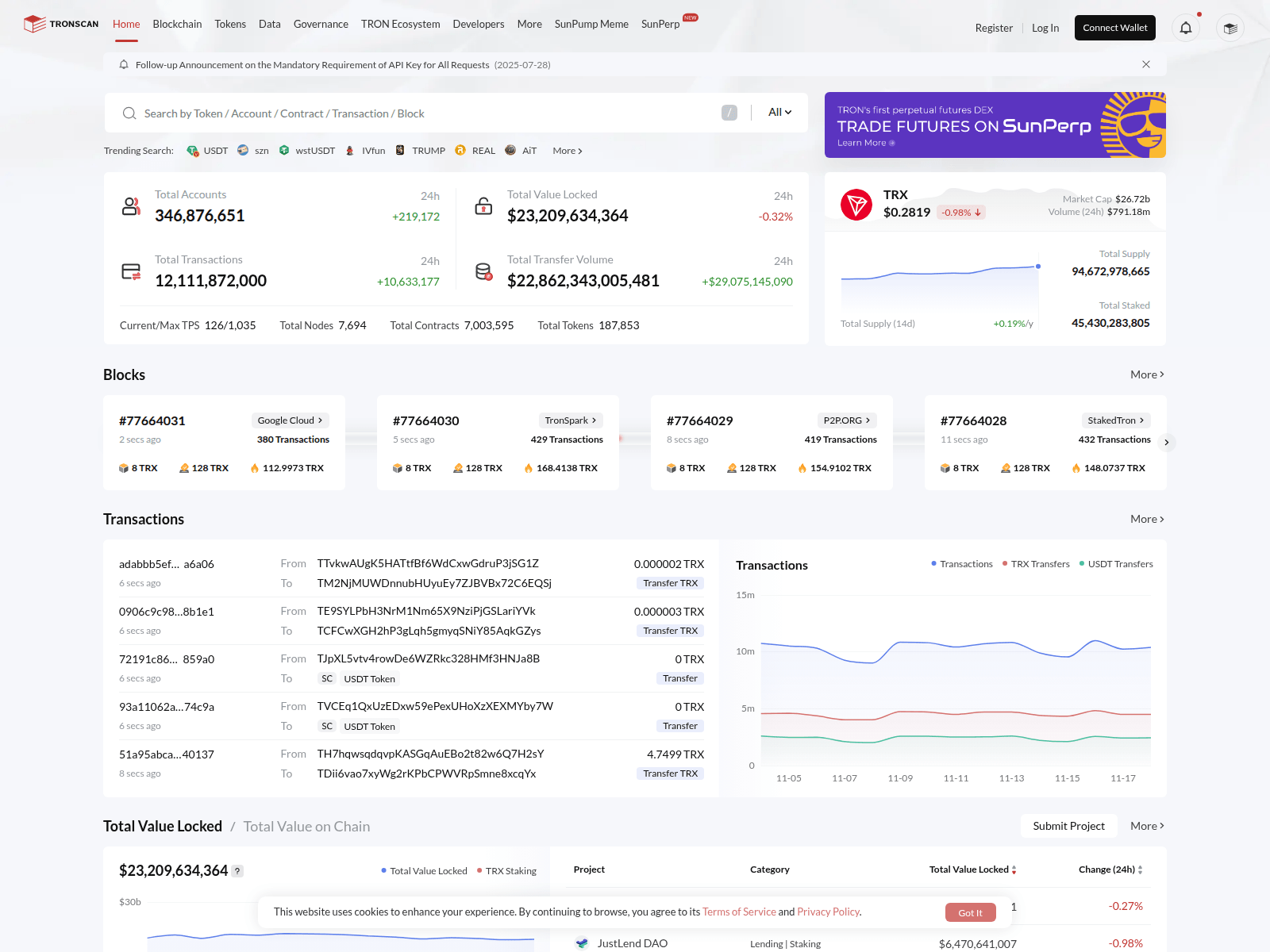Open the API Key announcement text
Image resolution: width=1270 pixels, height=952 pixels.
[x=312, y=65]
